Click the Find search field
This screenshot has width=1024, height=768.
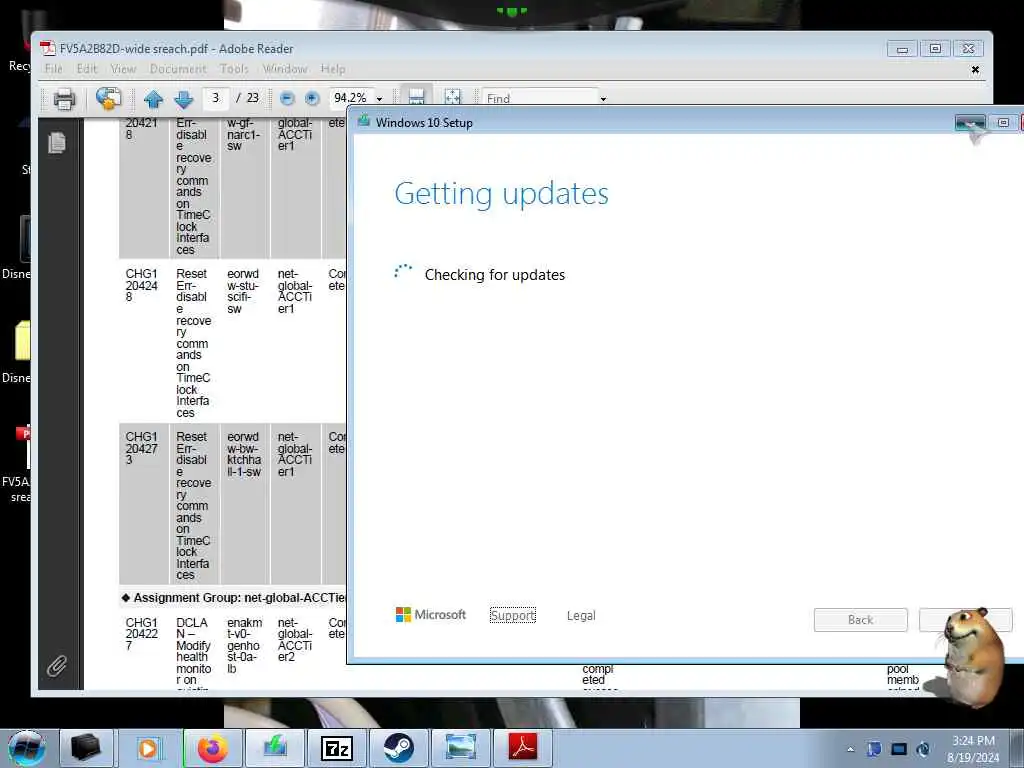point(539,99)
